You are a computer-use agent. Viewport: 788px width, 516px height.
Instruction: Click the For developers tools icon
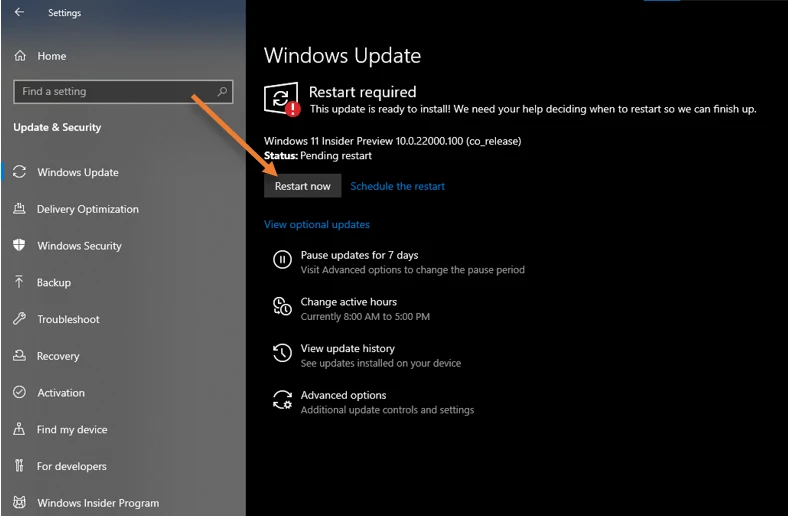click(19, 466)
